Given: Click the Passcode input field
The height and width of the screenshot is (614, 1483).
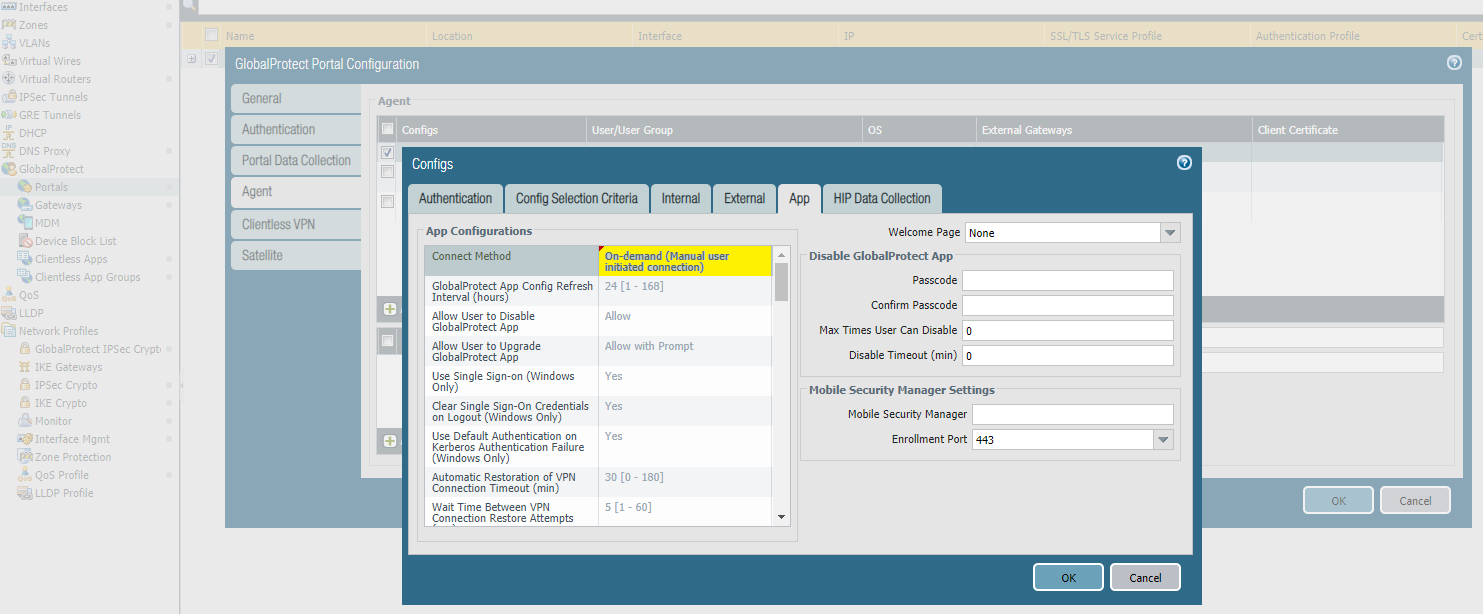Looking at the screenshot, I should point(1067,281).
